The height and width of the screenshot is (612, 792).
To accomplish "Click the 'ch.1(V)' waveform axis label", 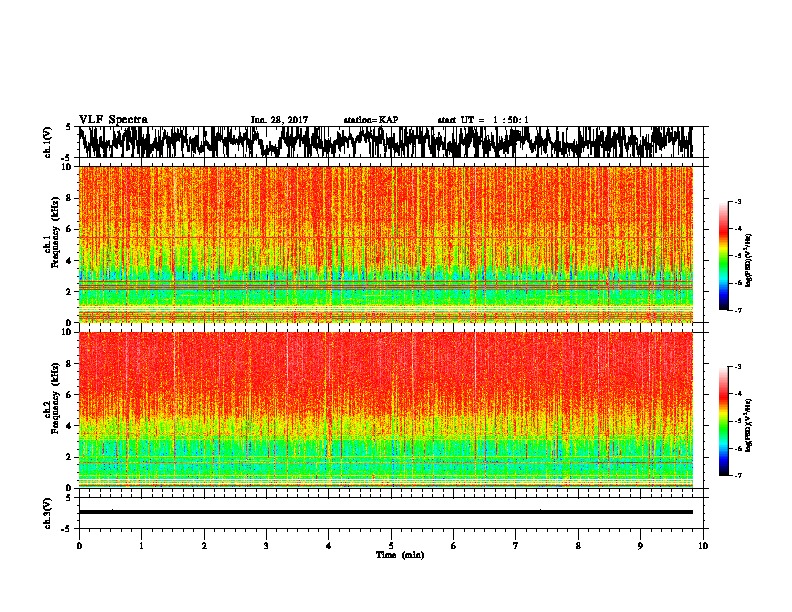I will (x=48, y=142).
